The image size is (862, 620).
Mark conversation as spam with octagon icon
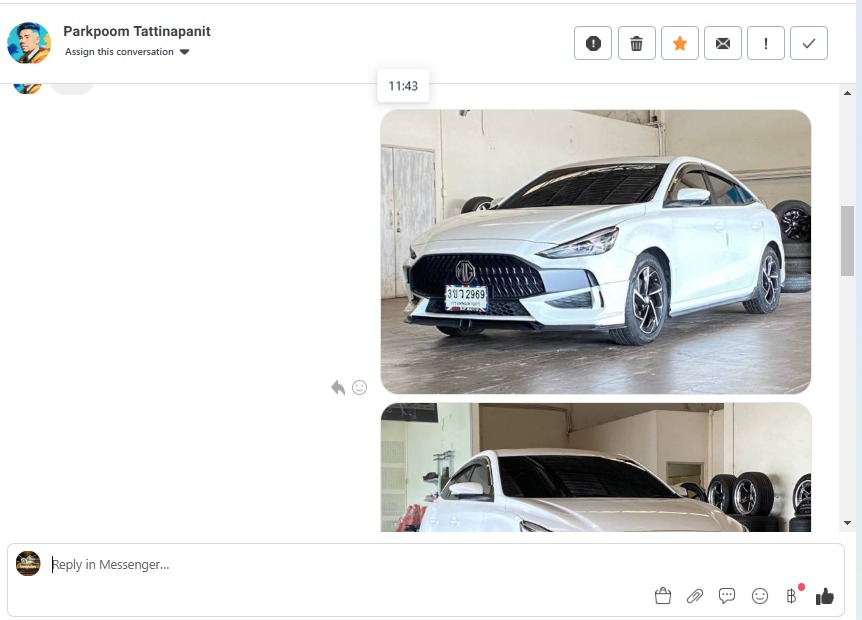[x=593, y=43]
